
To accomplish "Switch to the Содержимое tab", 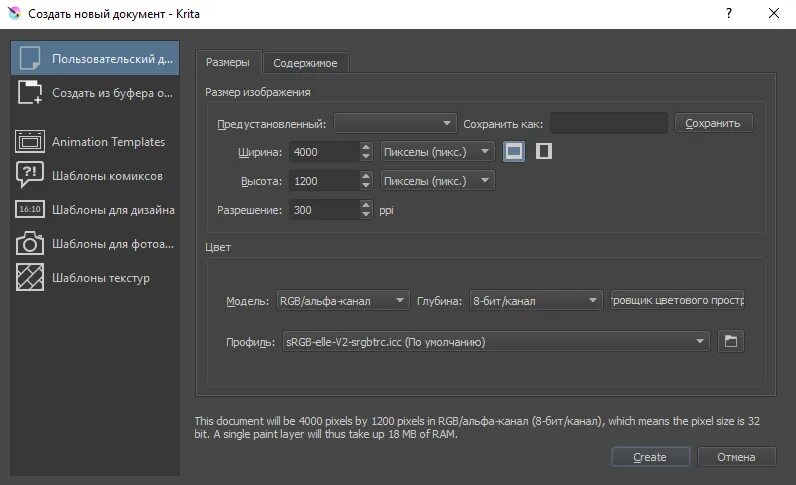I will (305, 63).
